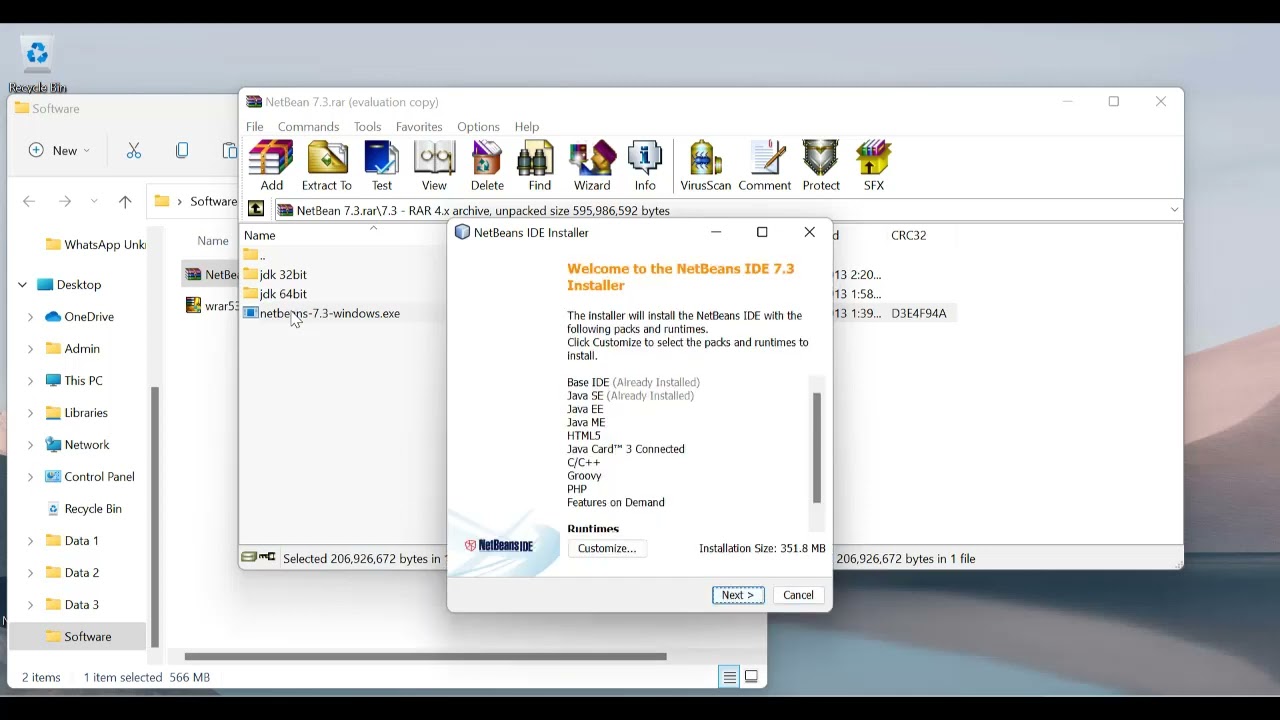Click the Protect toolbar icon

pos(821,166)
